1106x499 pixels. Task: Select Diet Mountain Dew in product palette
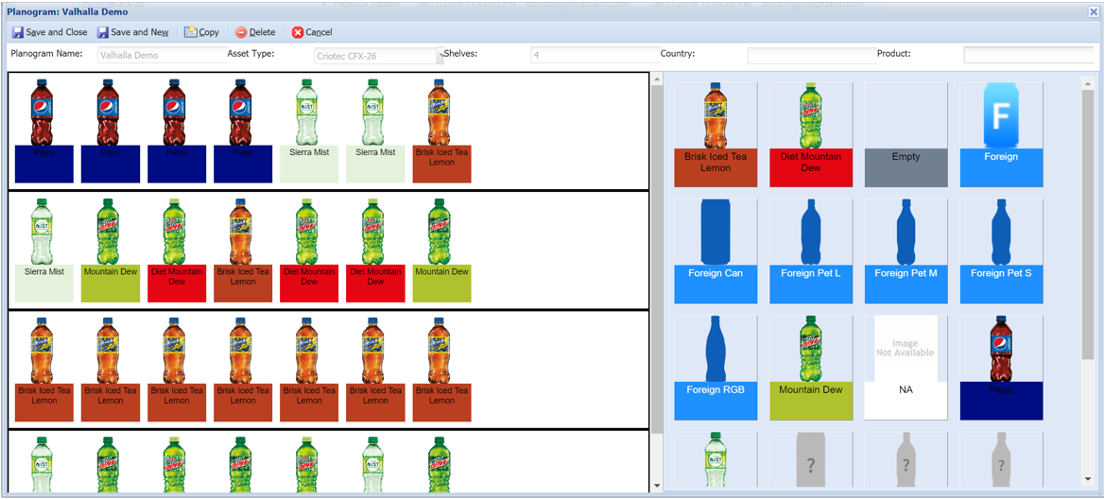(810, 134)
